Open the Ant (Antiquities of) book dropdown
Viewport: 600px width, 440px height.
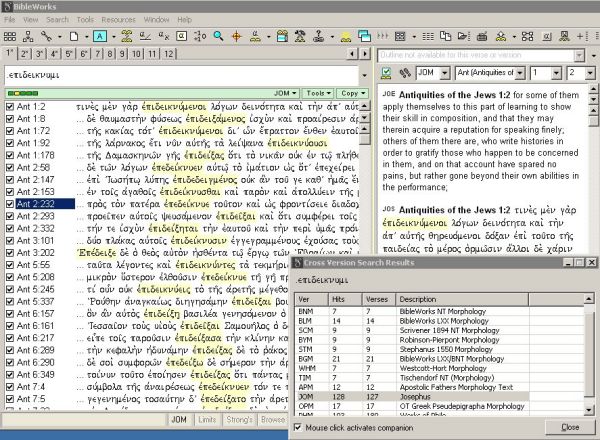pos(520,73)
